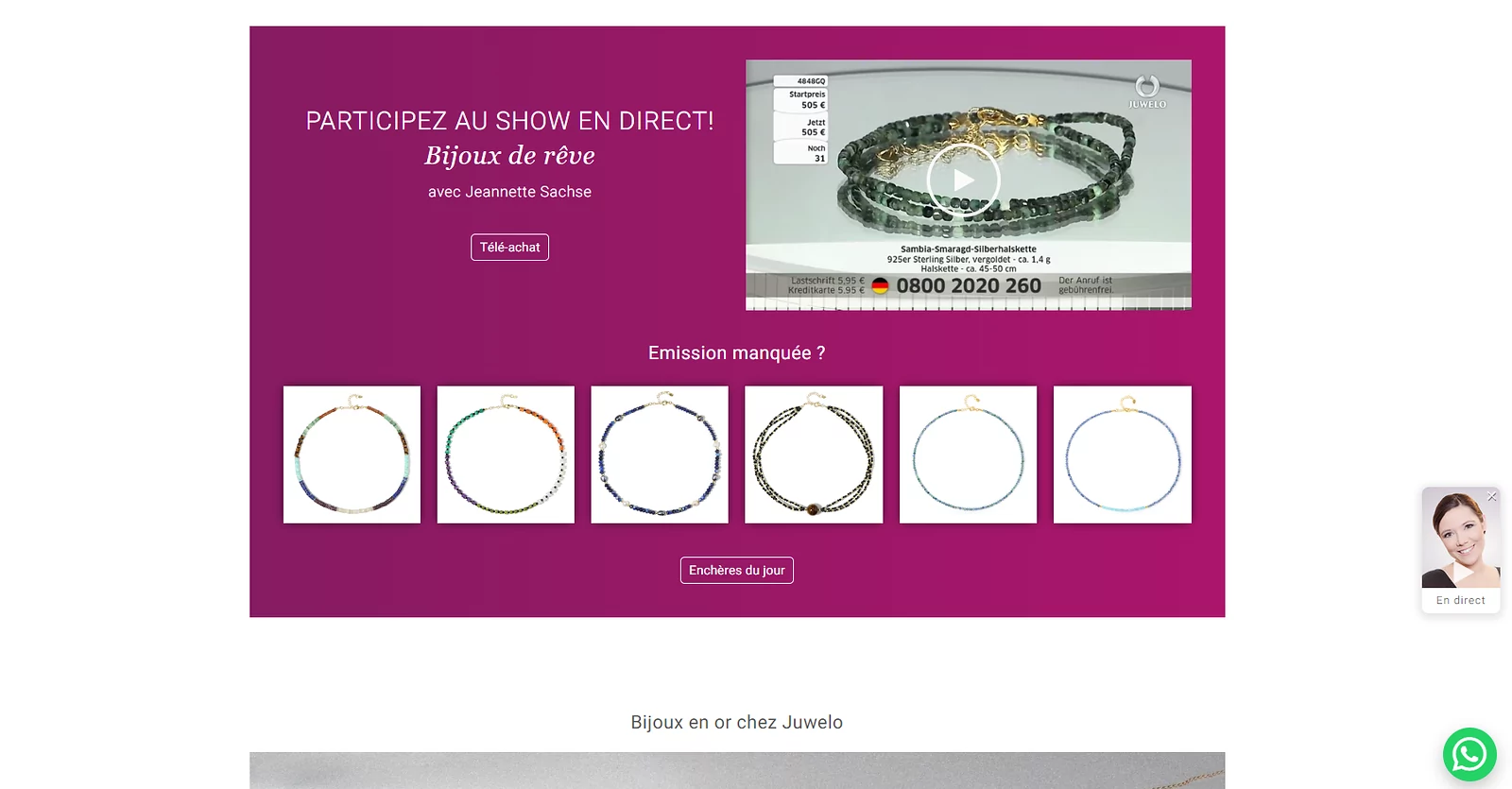The width and height of the screenshot is (1512, 789).
Task: Click the Juwelo logo in the video
Action: (x=1147, y=92)
